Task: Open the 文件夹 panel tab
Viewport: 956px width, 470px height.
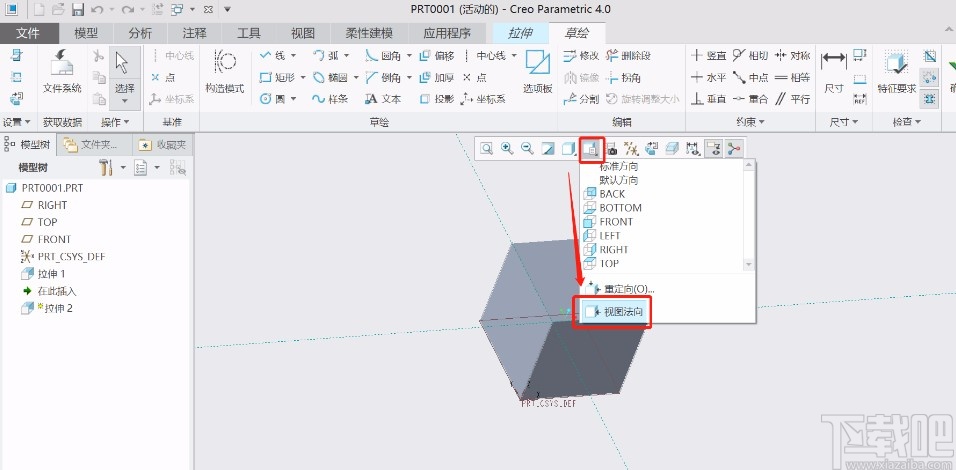Action: coord(96,145)
